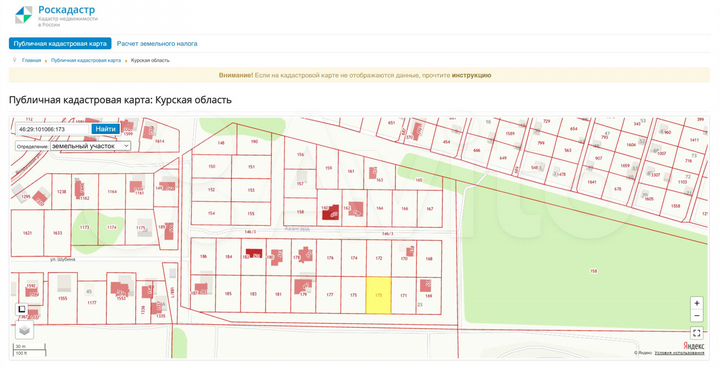Open the Публичная кадастровая карта tab
Viewport: 720px width, 368px height.
coord(60,44)
